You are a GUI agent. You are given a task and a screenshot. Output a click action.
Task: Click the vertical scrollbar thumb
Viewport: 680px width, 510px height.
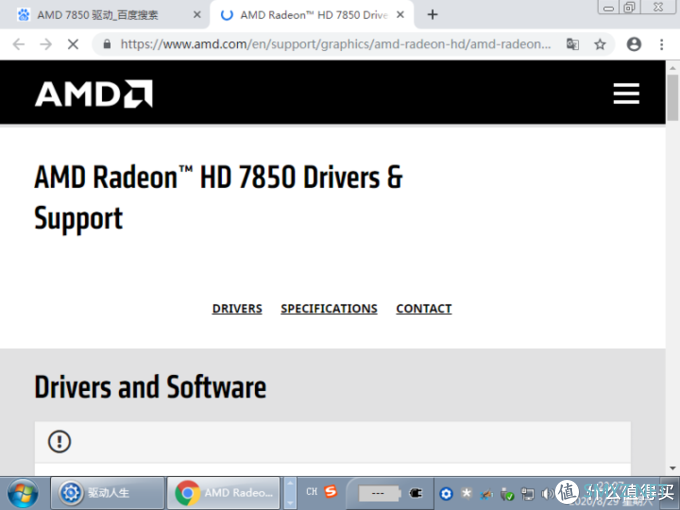(673, 98)
